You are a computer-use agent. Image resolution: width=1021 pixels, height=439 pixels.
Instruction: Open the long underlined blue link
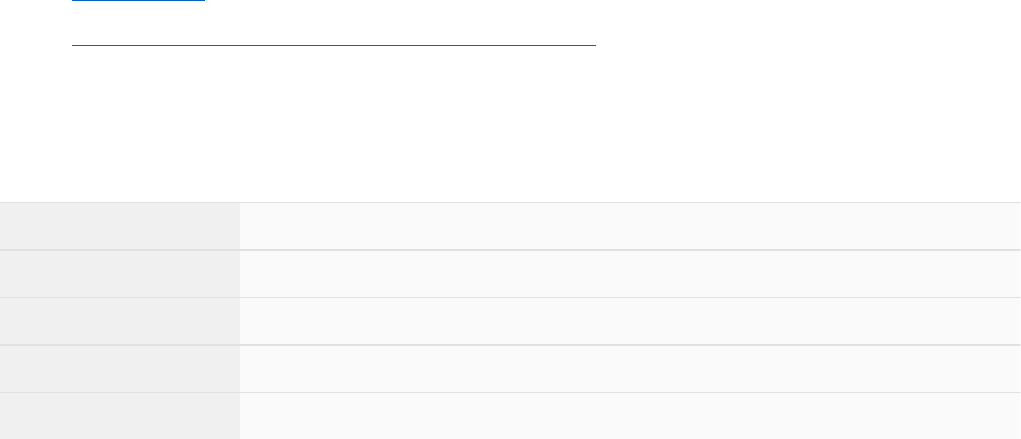tap(333, 45)
